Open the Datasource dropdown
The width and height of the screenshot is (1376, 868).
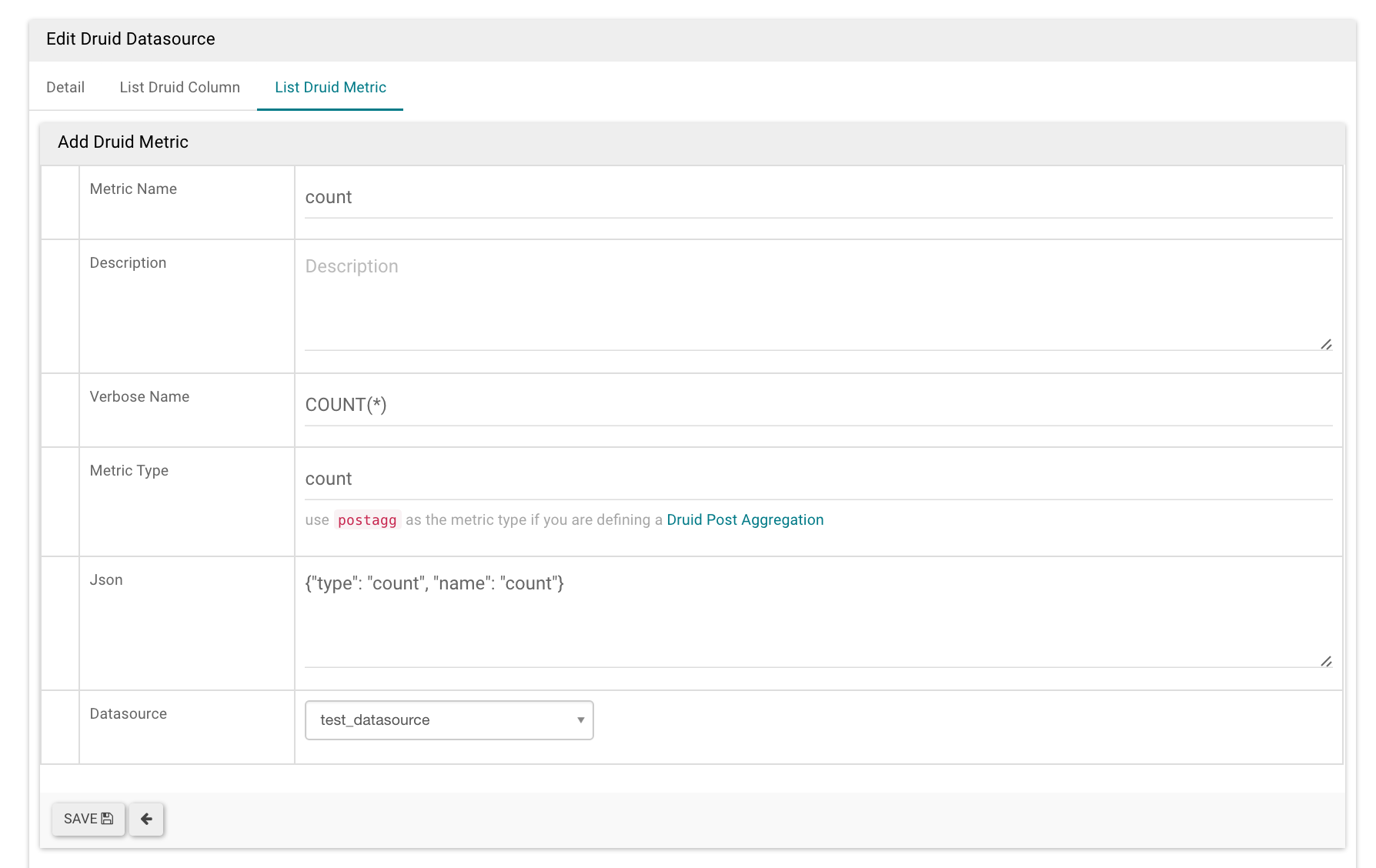click(449, 720)
